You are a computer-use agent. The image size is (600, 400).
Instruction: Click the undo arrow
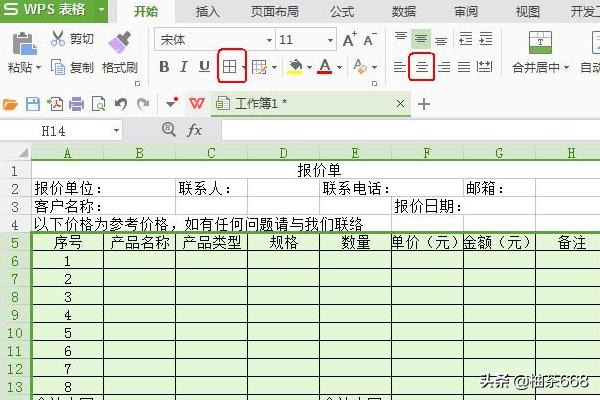pos(120,104)
